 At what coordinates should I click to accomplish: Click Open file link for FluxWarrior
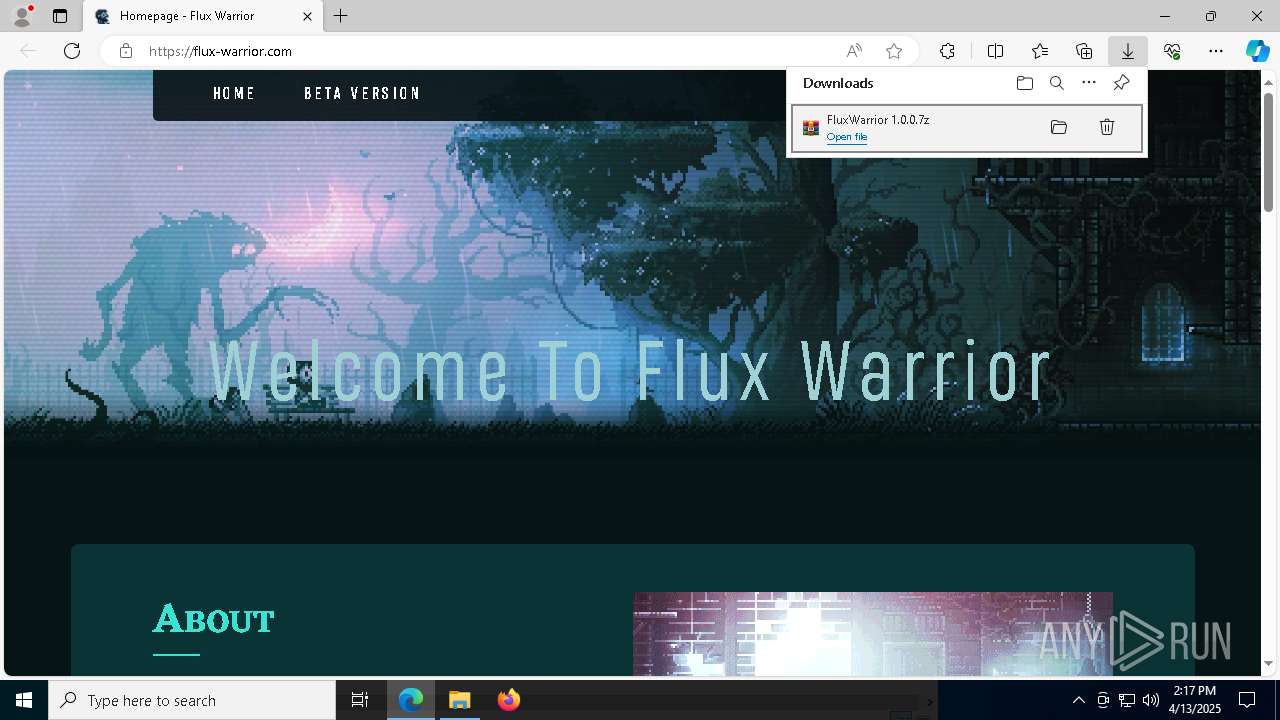point(847,137)
